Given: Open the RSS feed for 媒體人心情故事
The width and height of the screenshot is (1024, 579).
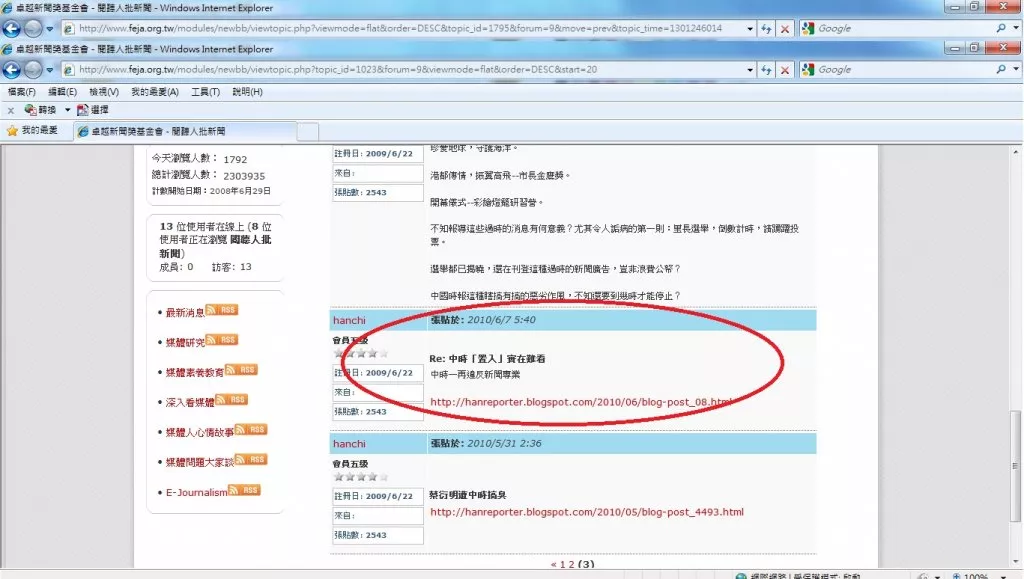Looking at the screenshot, I should click(x=251, y=430).
